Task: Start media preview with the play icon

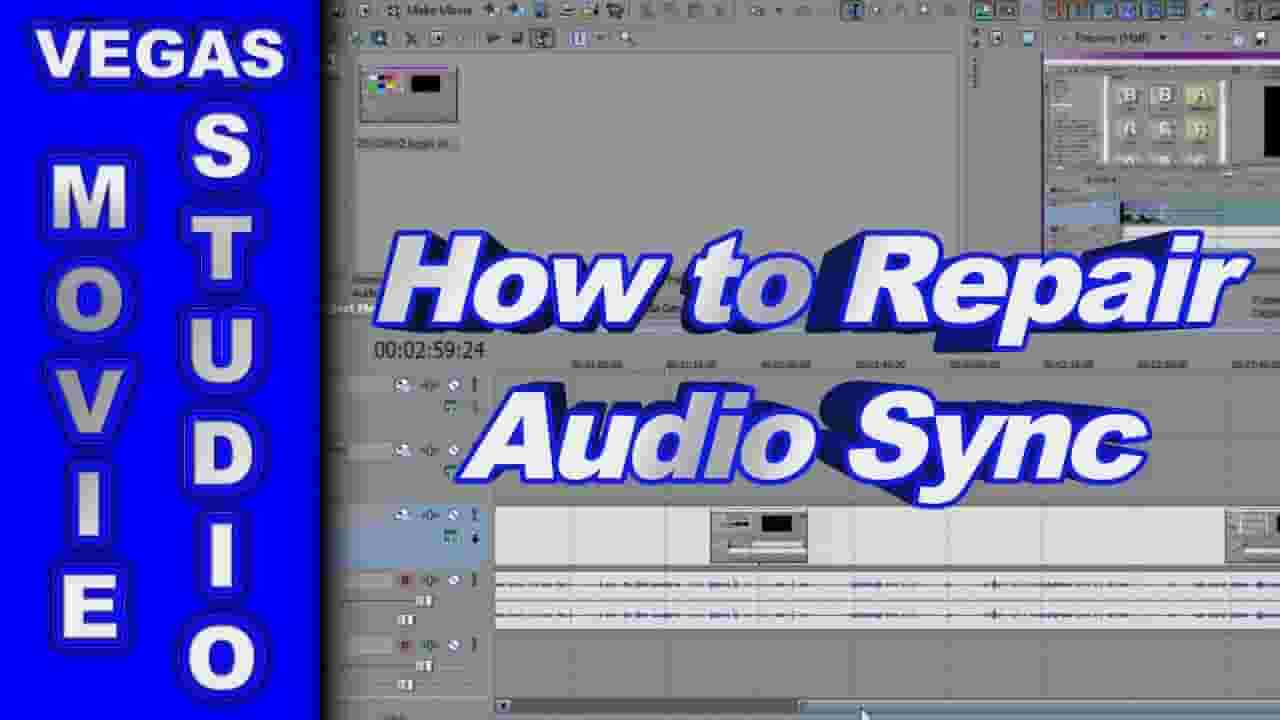Action: tap(493, 39)
